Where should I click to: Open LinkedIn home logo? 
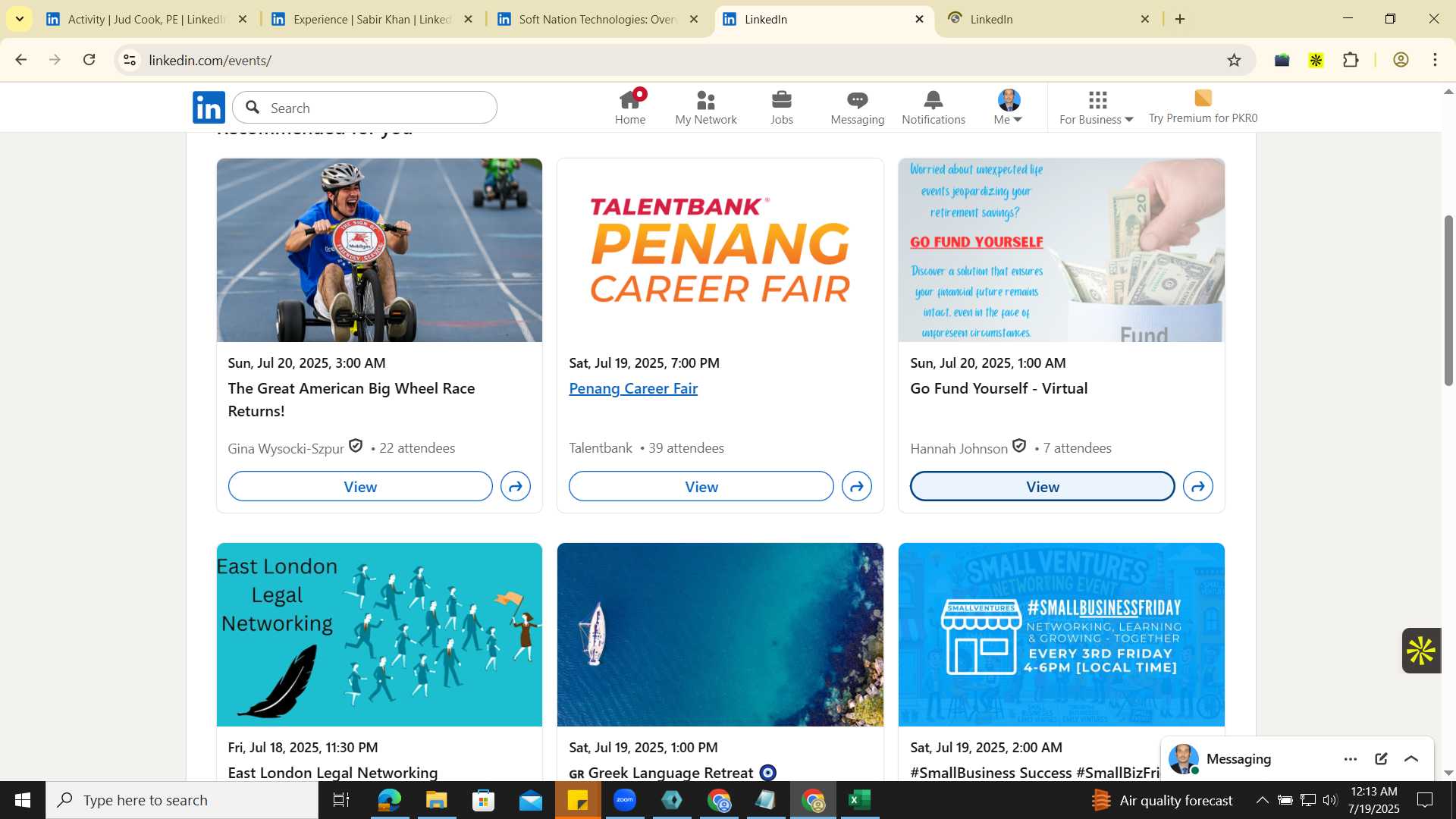(x=209, y=108)
